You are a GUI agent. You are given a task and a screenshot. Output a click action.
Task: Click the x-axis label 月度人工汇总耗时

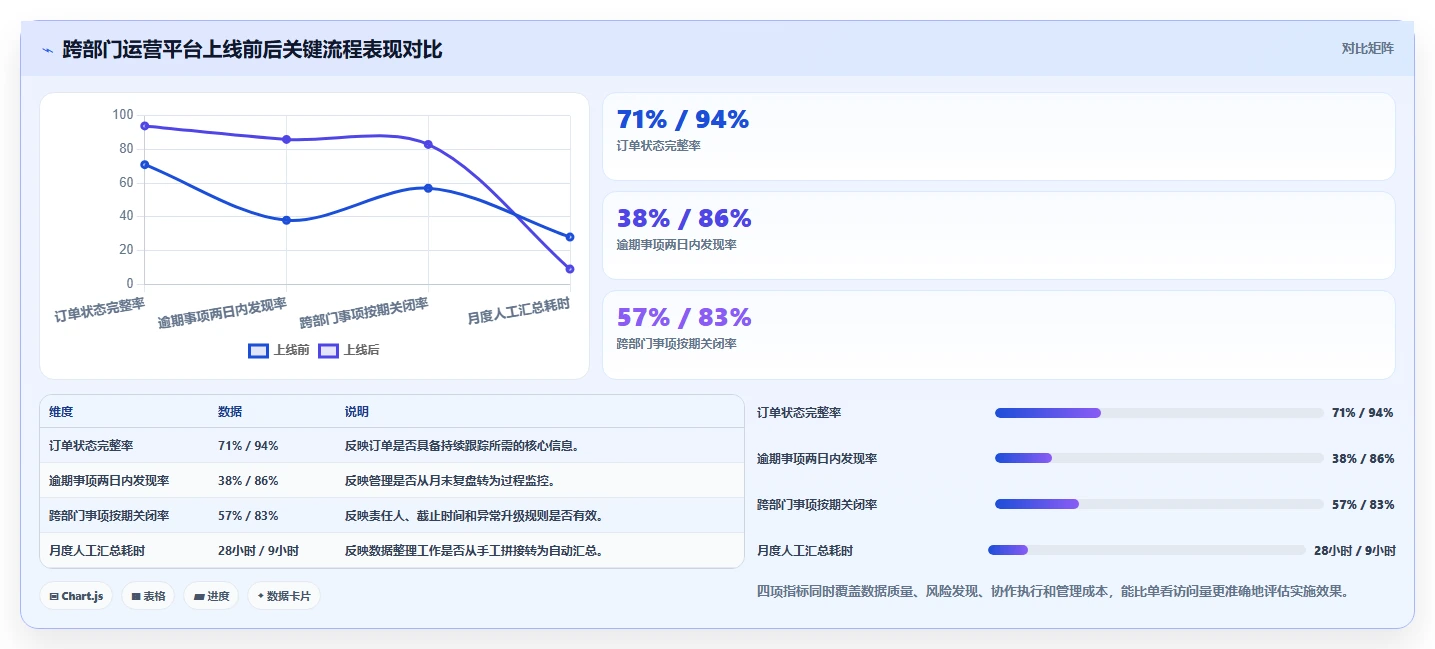519,311
